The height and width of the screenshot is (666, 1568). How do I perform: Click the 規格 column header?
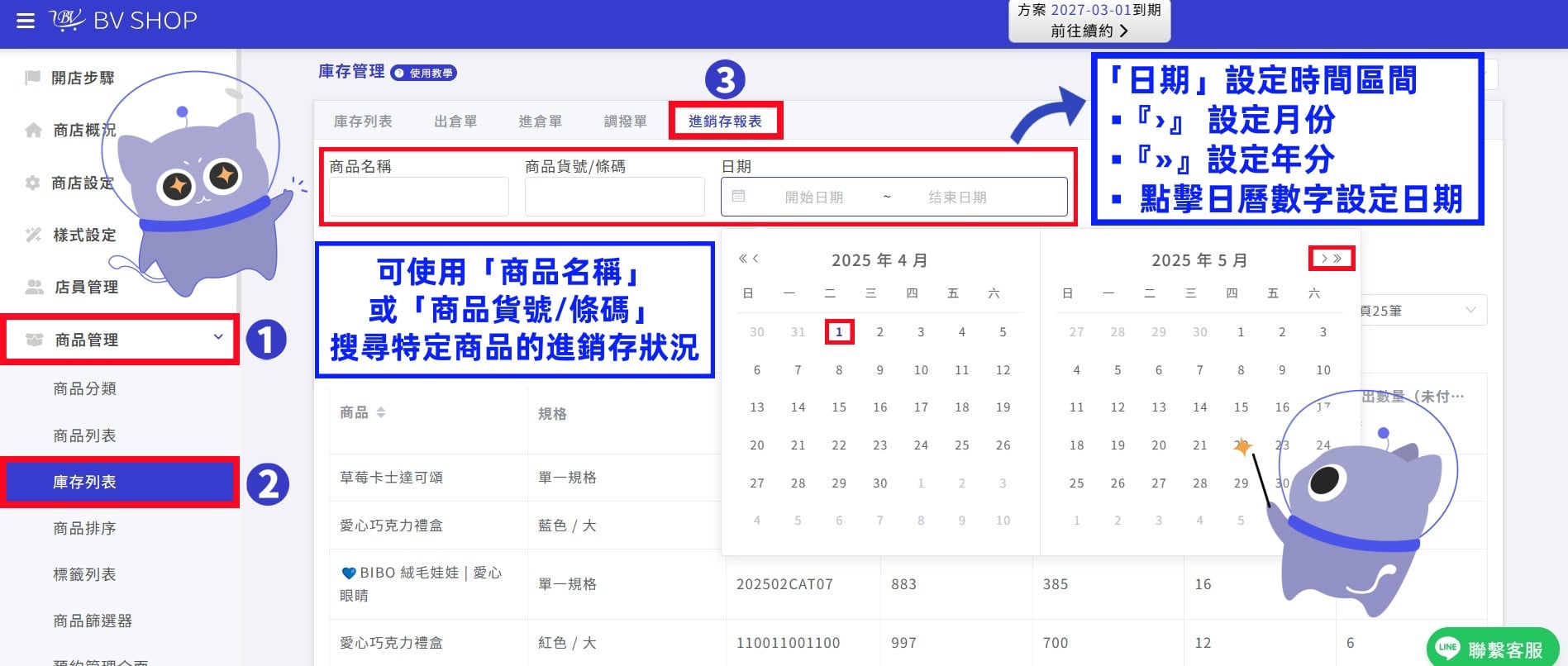click(552, 413)
